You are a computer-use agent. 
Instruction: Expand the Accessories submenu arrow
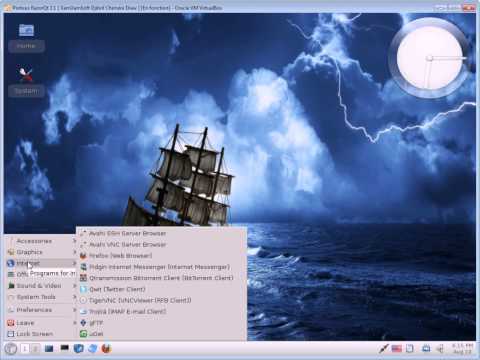(74, 241)
